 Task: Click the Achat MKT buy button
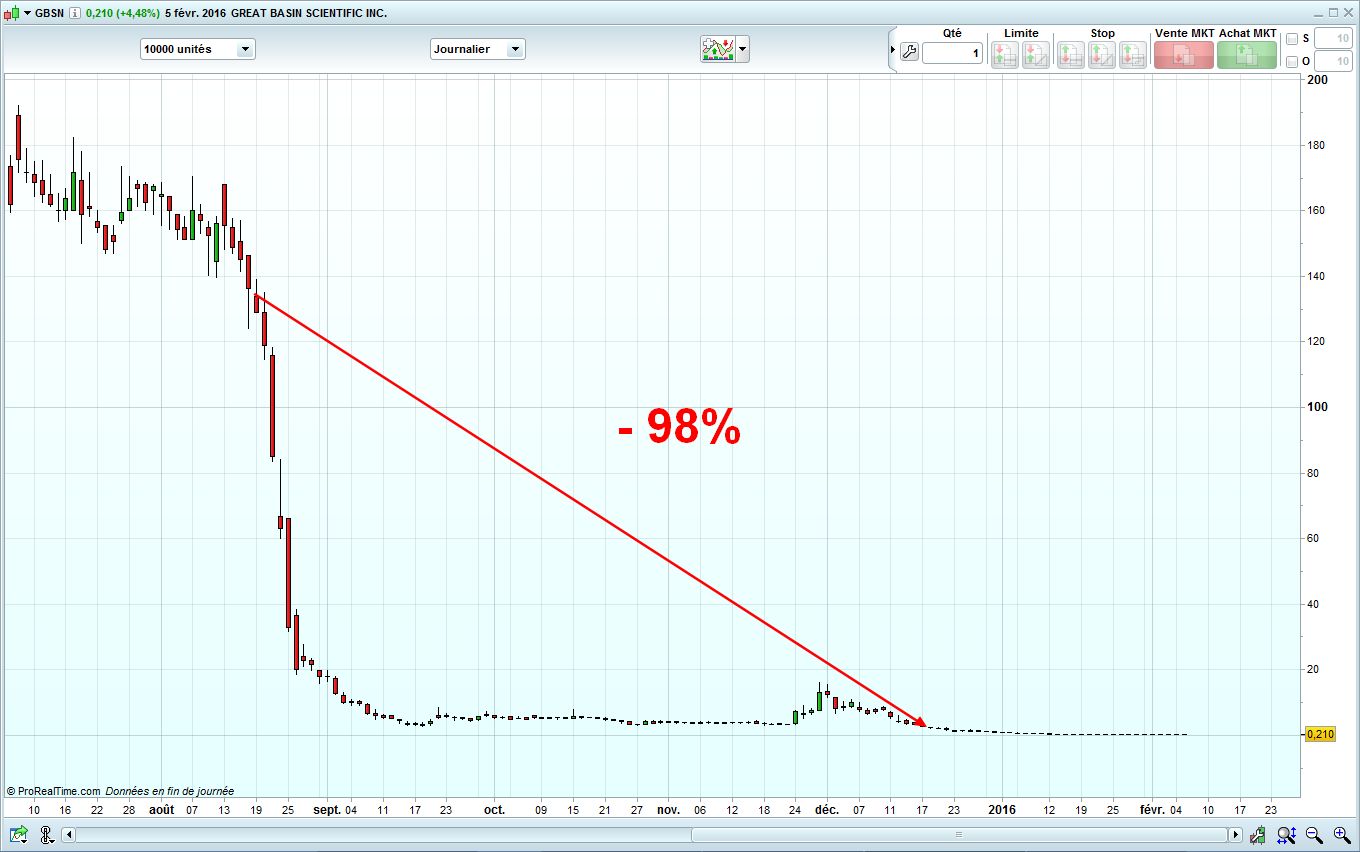1247,55
